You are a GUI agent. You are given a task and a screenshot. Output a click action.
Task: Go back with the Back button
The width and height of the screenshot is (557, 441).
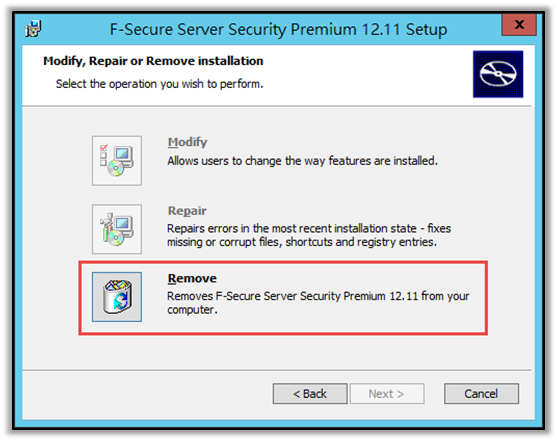pyautogui.click(x=310, y=393)
